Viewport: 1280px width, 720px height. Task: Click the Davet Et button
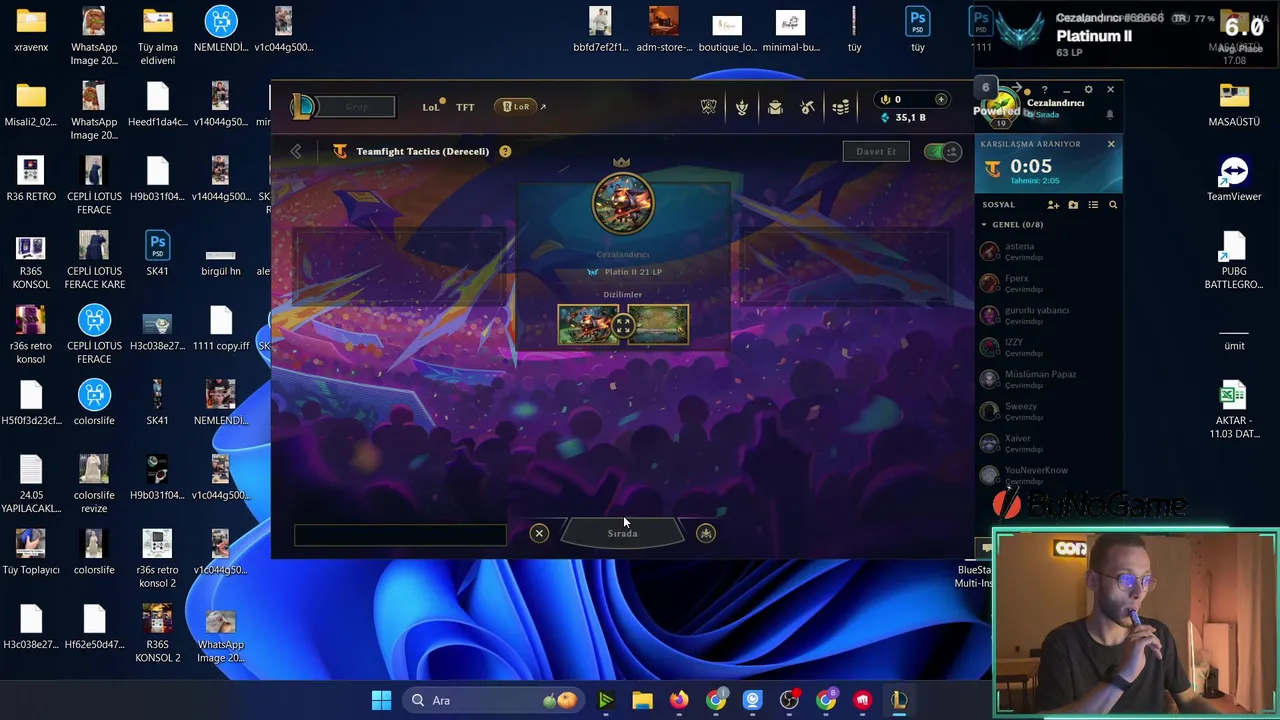[x=876, y=151]
